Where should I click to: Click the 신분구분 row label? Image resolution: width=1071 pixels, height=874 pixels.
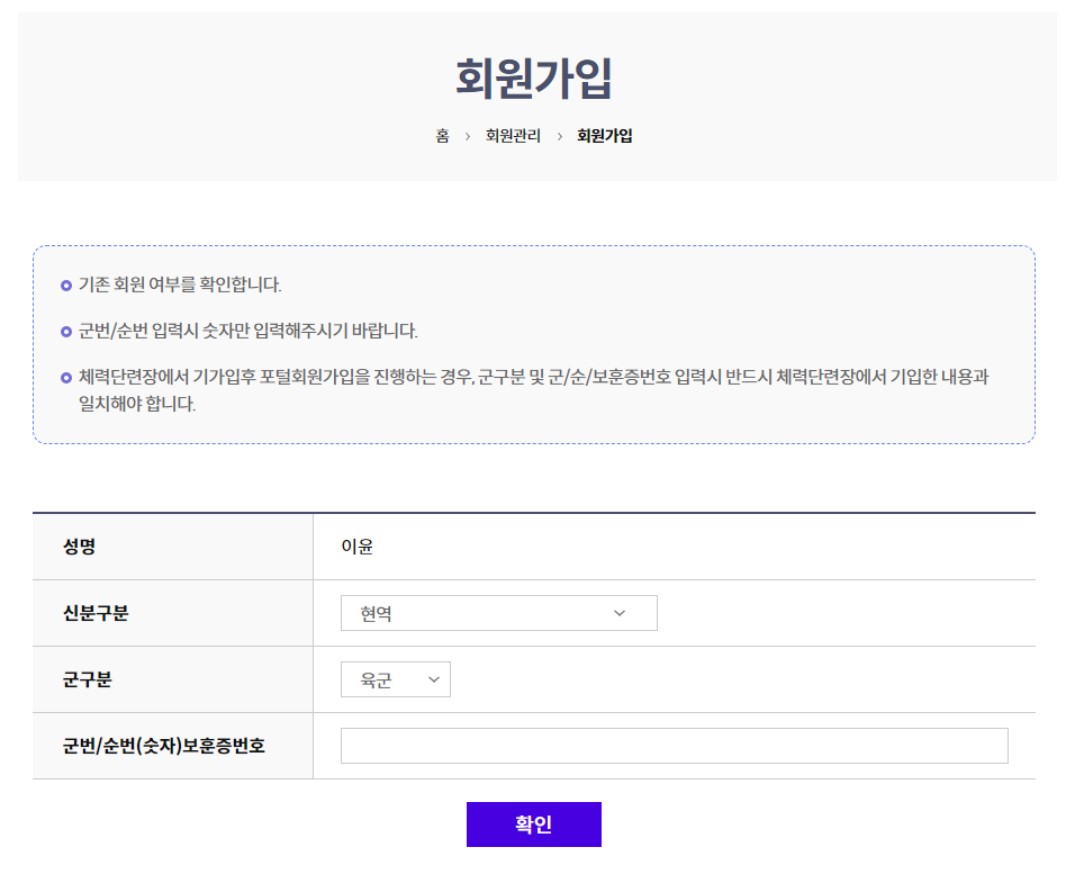coord(96,612)
